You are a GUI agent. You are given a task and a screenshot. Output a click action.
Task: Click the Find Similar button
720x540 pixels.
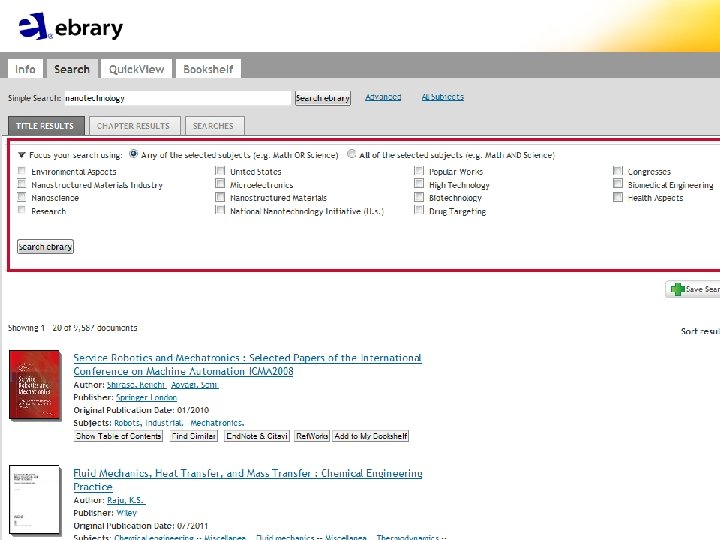tap(194, 436)
